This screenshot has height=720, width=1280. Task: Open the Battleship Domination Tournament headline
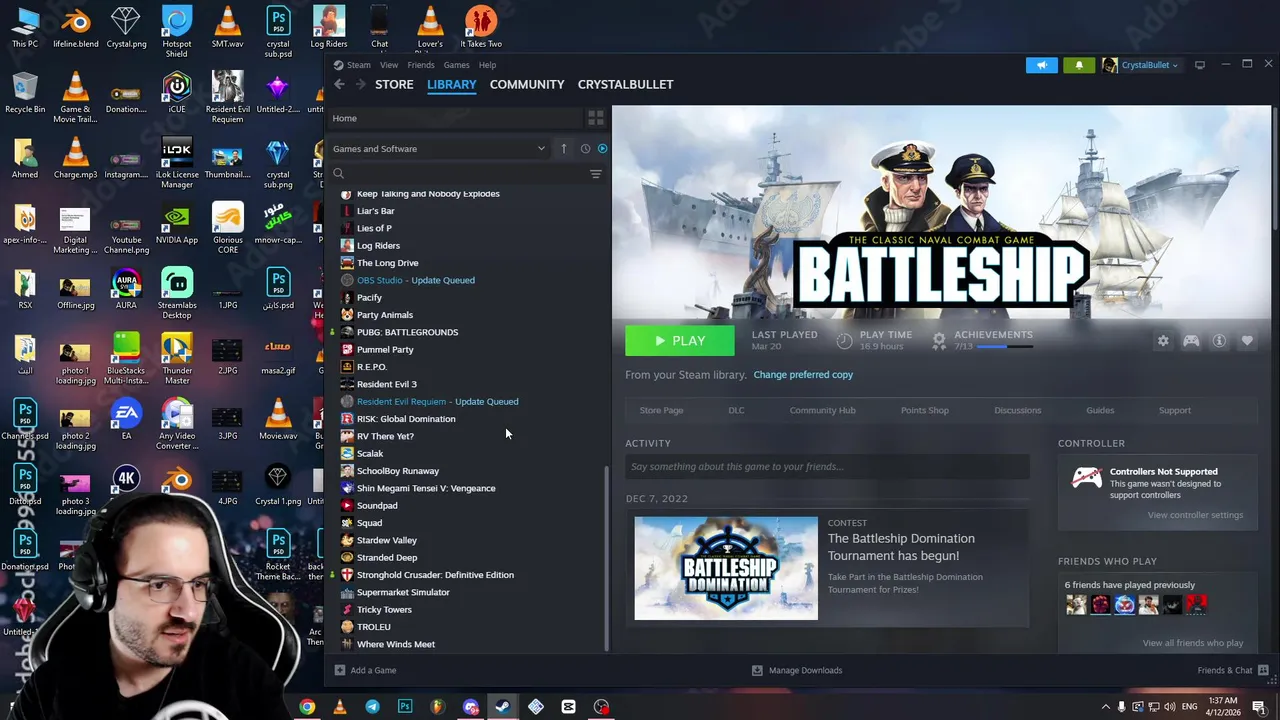point(901,547)
